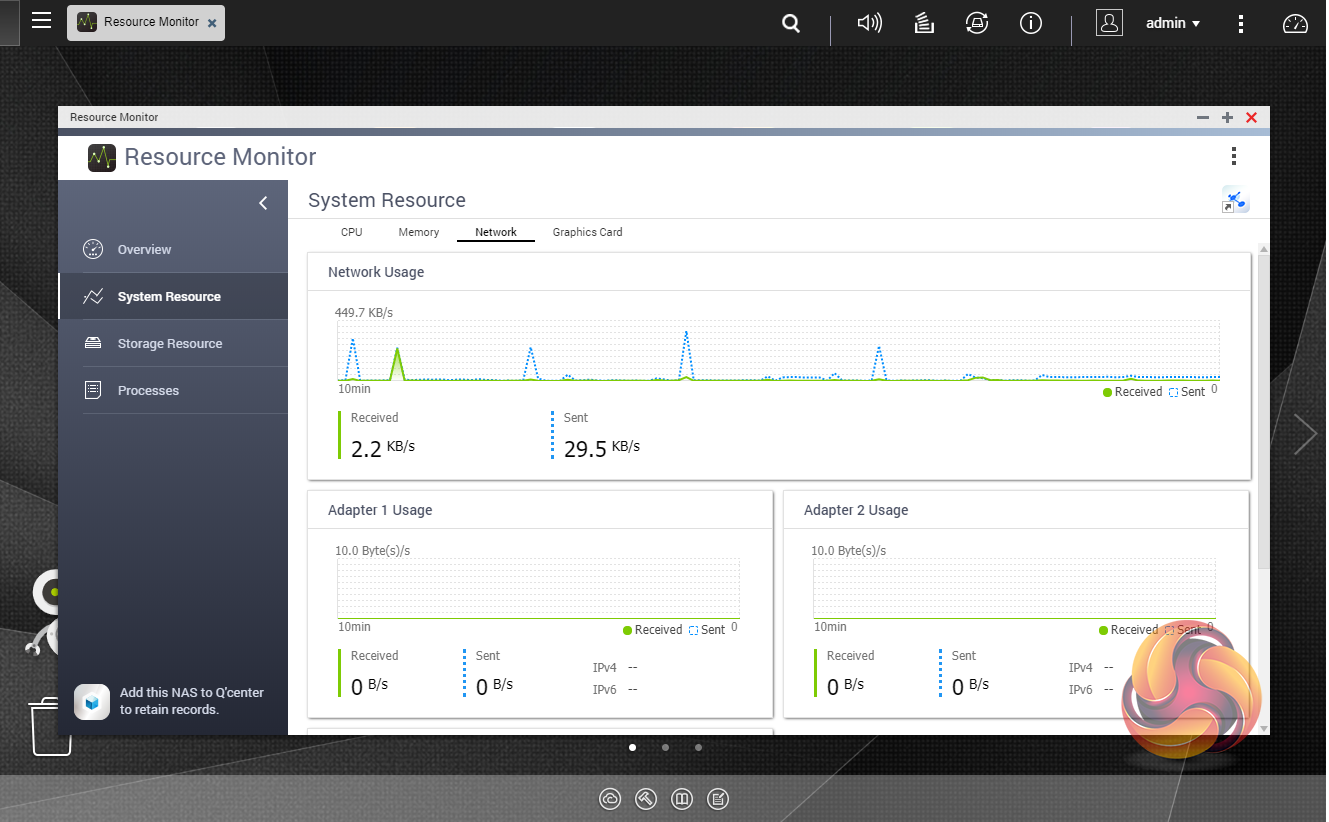
Task: Open the volume control icon
Action: (x=869, y=23)
